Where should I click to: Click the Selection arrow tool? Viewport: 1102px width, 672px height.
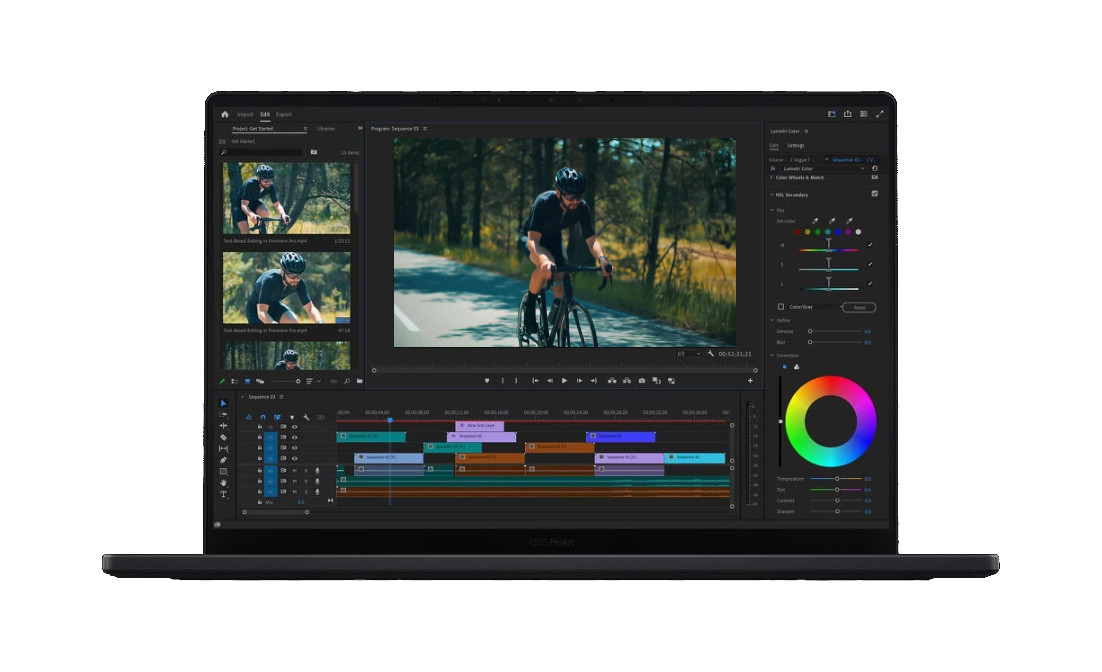pyautogui.click(x=223, y=403)
